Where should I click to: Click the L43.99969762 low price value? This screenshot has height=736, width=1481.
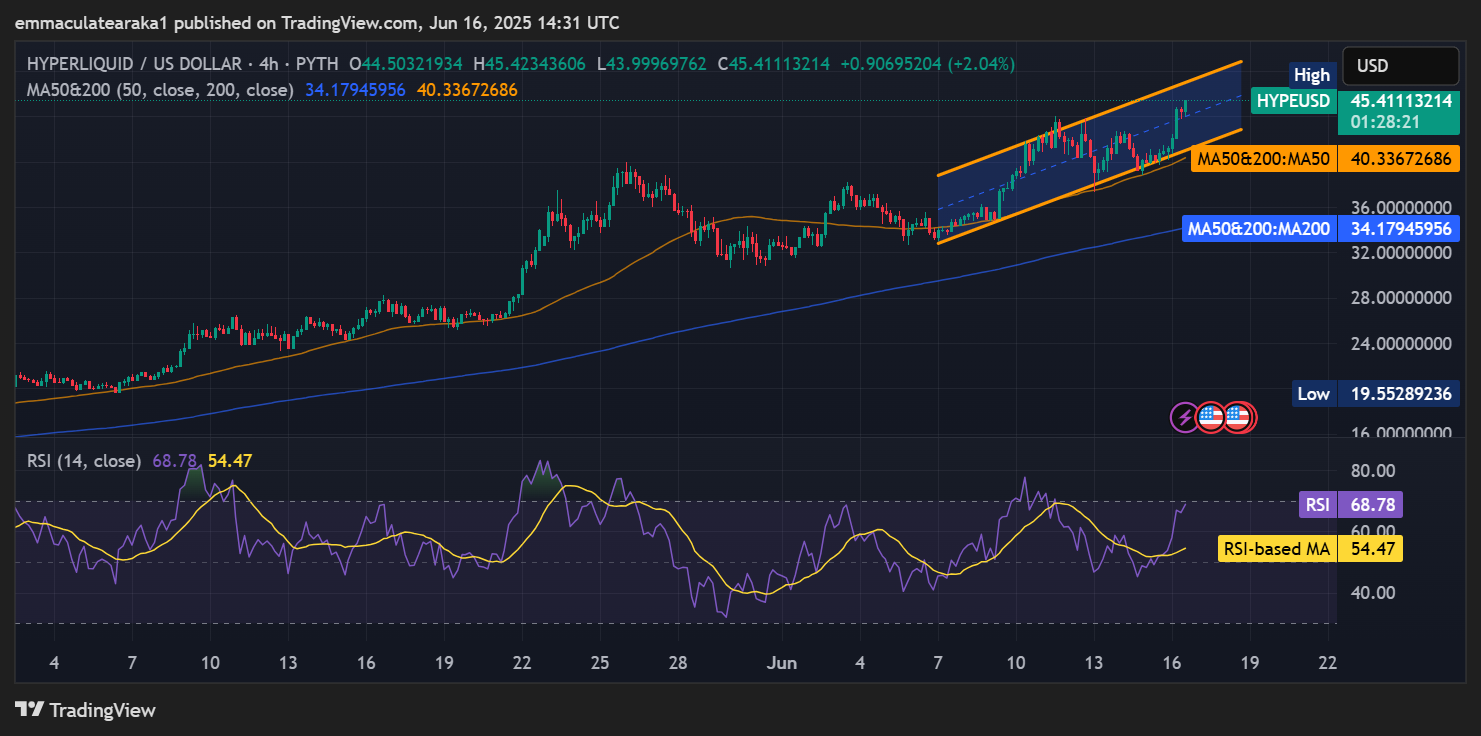[x=651, y=64]
